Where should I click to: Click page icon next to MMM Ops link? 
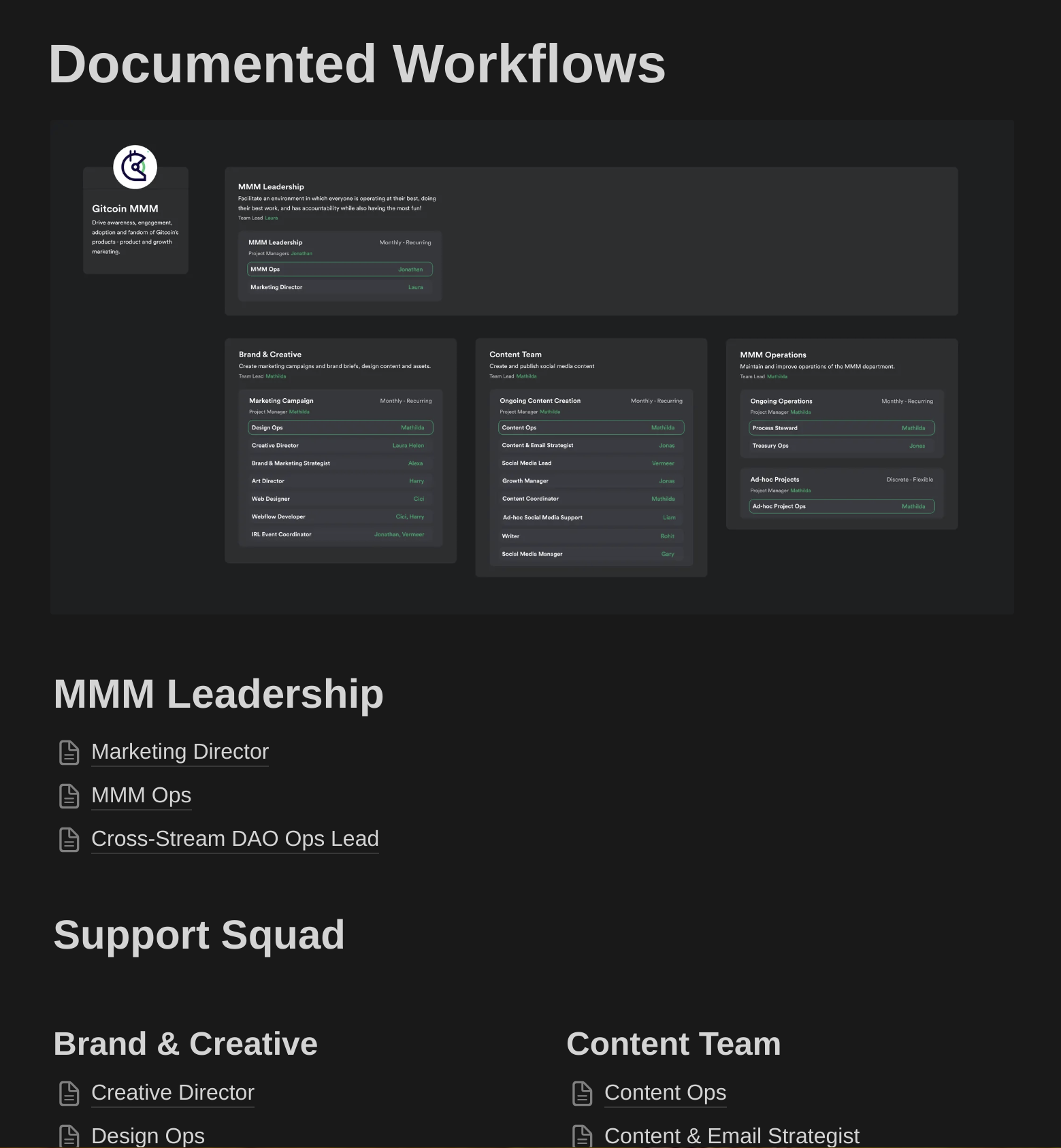[x=69, y=796]
